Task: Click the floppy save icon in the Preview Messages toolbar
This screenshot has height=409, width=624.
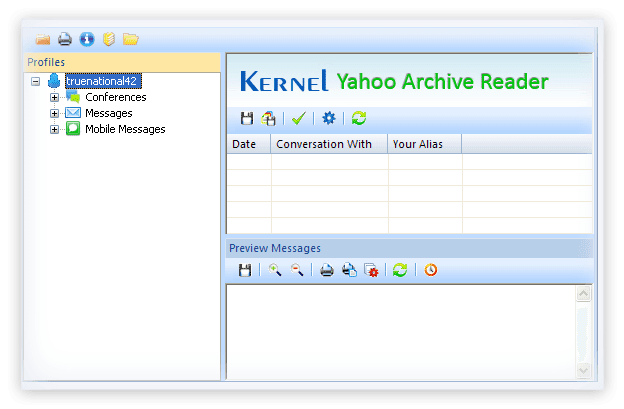Action: (x=245, y=270)
